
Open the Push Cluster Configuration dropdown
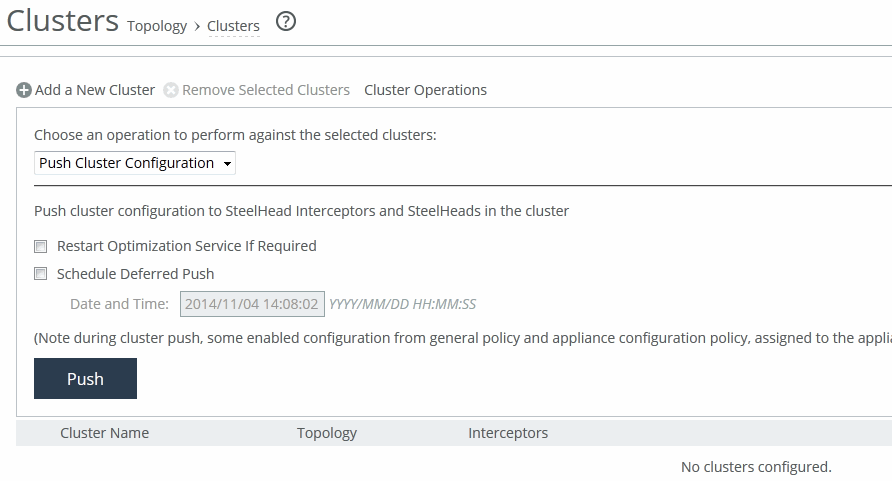[135, 163]
